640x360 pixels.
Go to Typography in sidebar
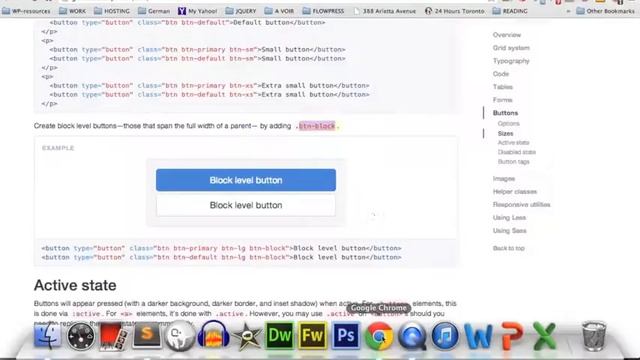pyautogui.click(x=511, y=61)
